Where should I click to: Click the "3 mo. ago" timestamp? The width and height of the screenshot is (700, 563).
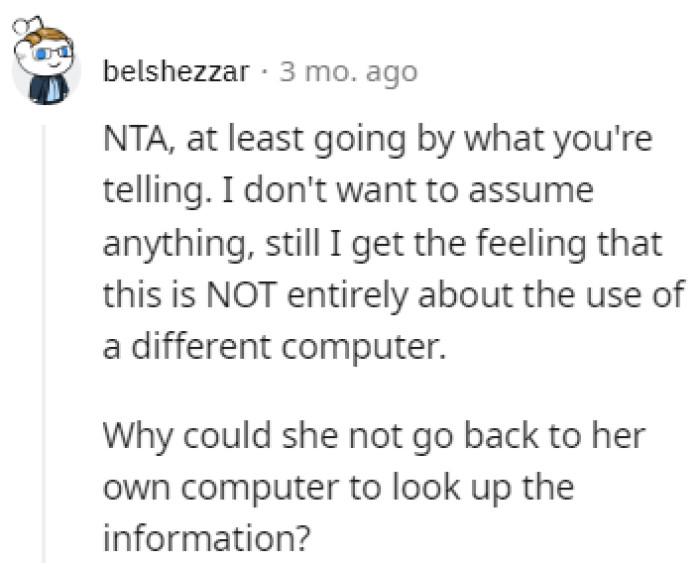348,74
